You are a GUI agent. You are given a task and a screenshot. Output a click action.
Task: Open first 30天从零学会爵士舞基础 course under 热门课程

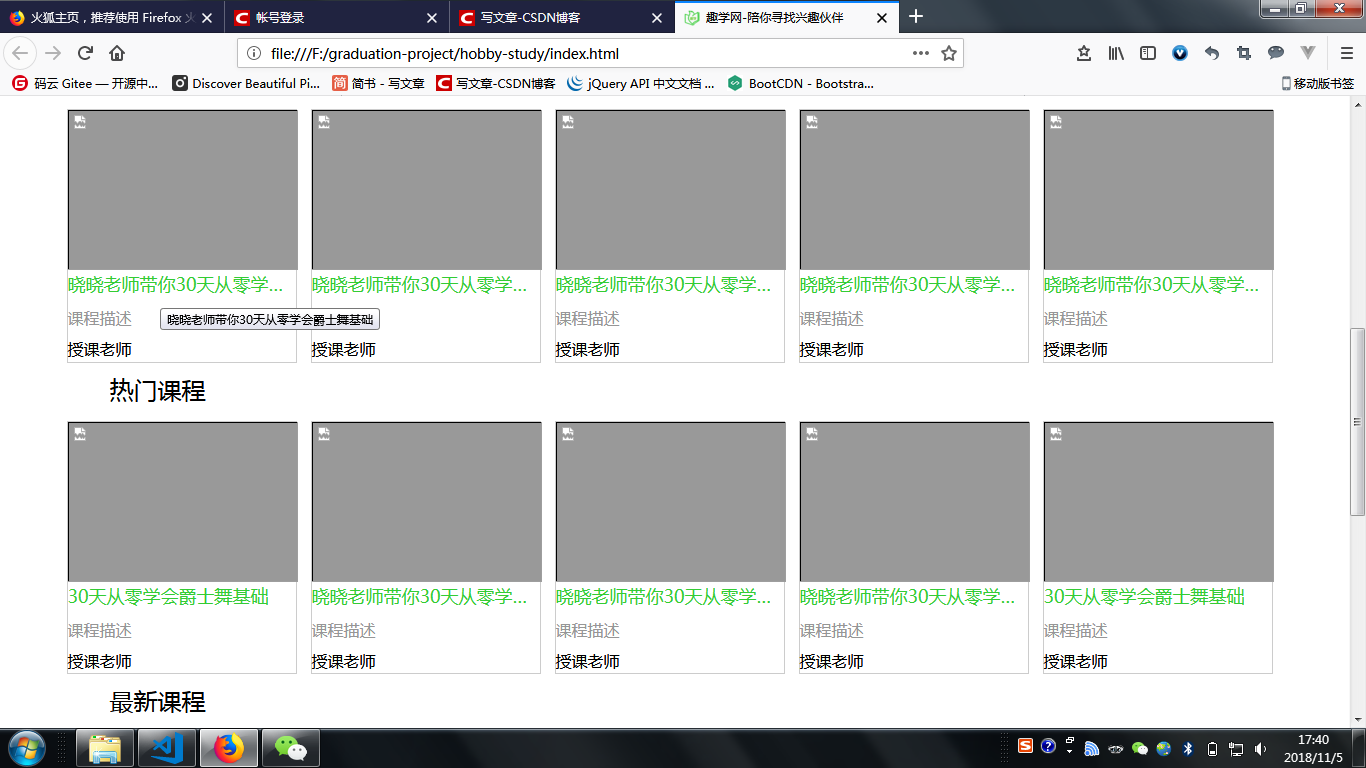point(168,597)
